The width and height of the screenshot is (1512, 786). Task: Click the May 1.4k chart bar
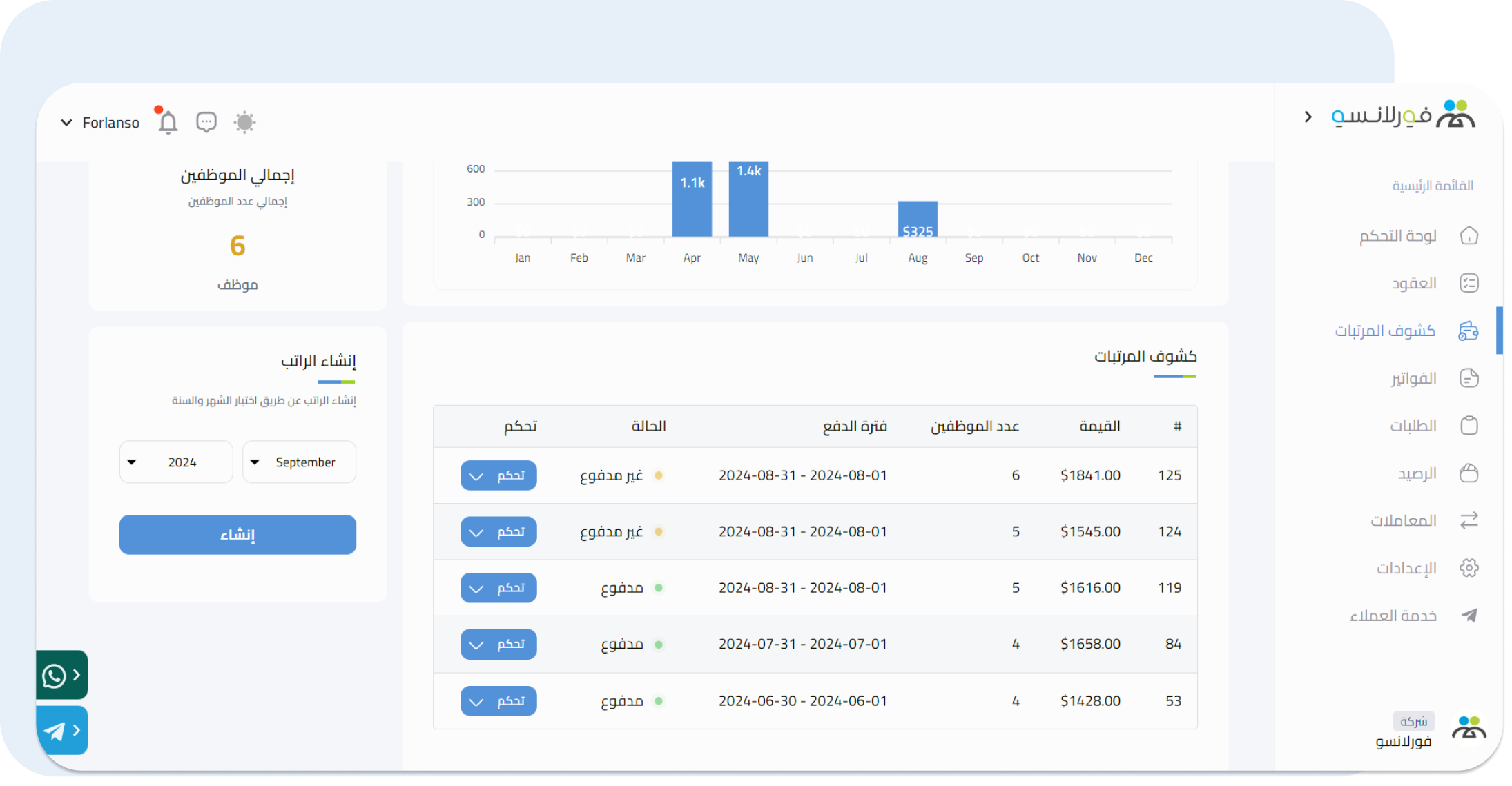click(x=748, y=200)
